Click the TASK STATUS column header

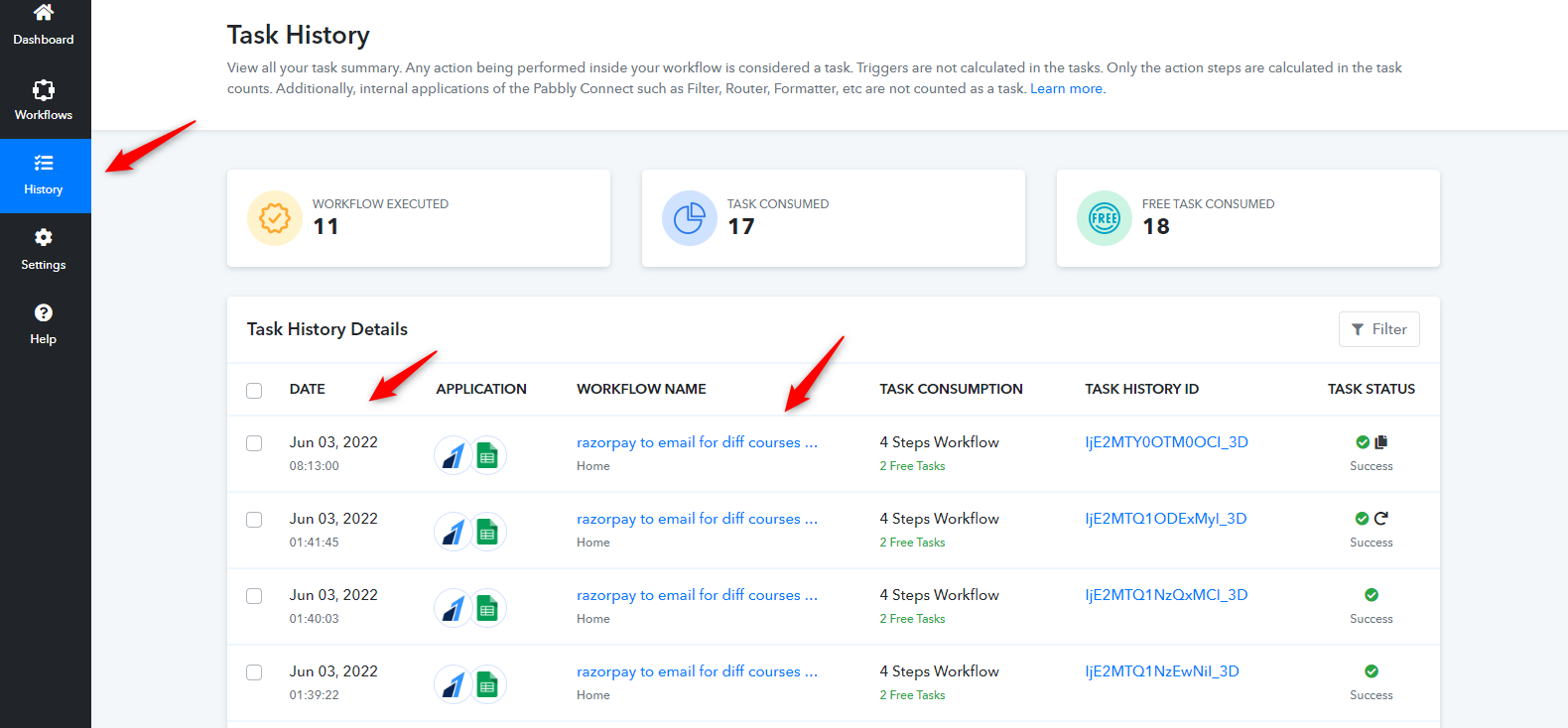pos(1372,389)
